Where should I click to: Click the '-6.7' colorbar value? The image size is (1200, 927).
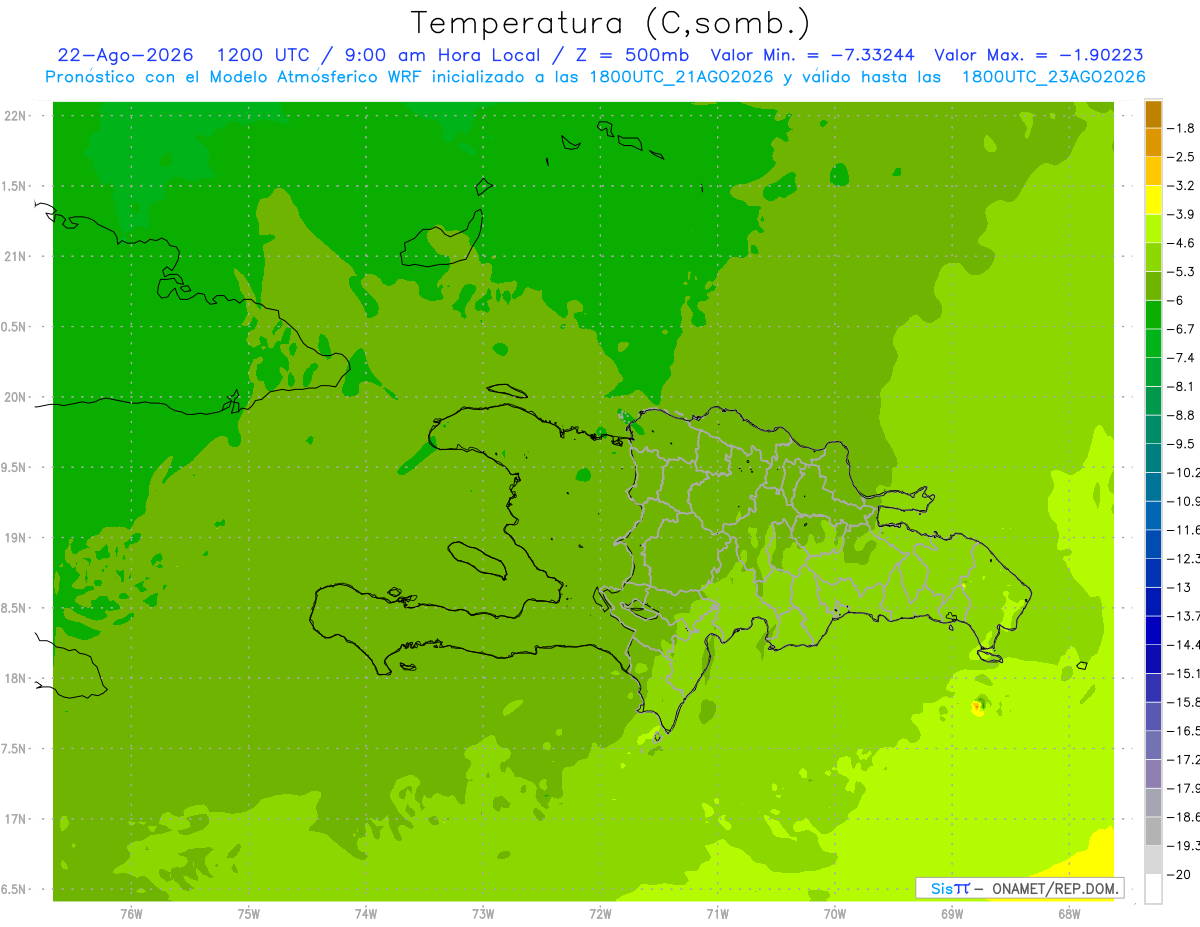click(1181, 329)
